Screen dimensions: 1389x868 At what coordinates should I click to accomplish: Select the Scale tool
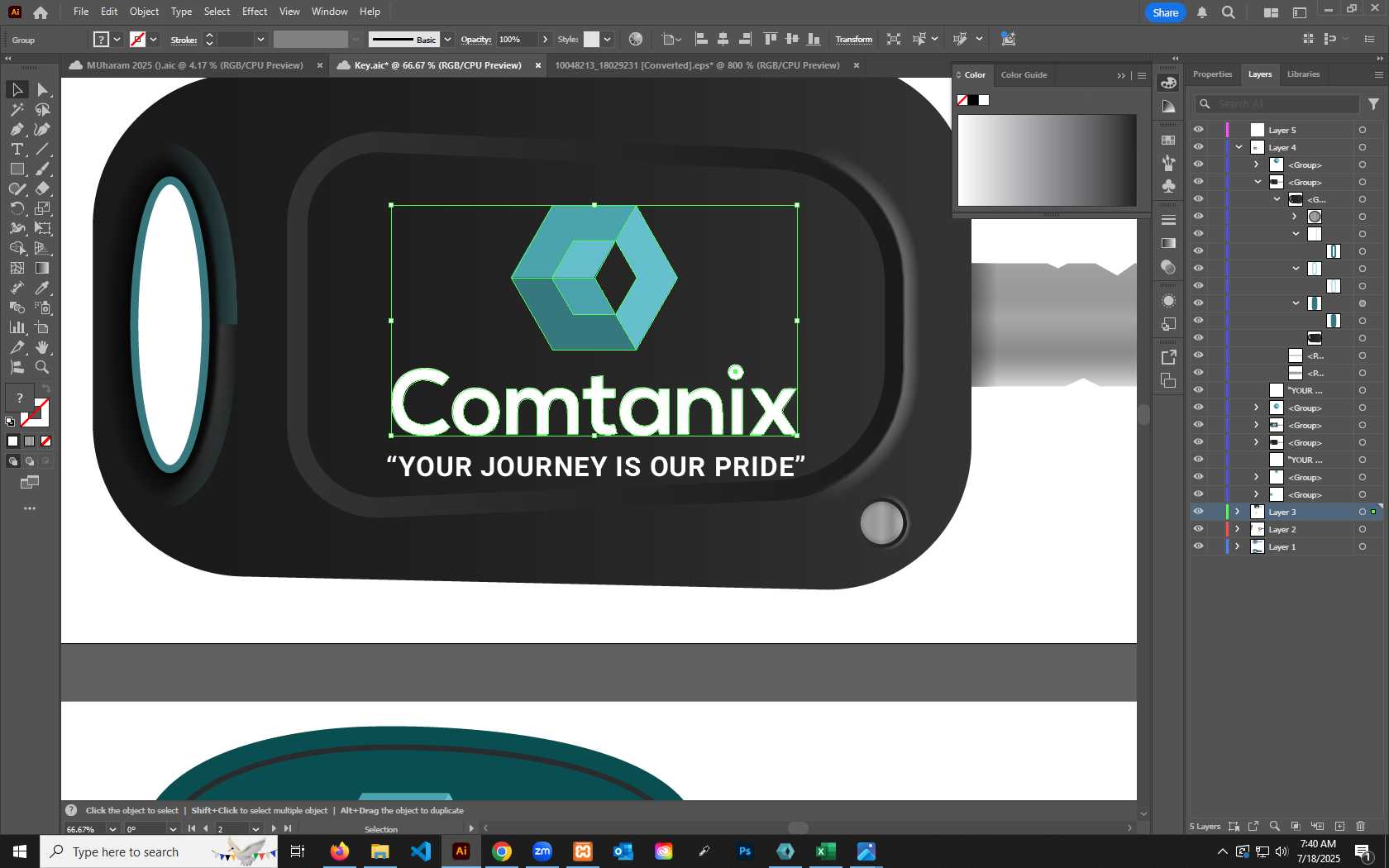pyautogui.click(x=42, y=208)
